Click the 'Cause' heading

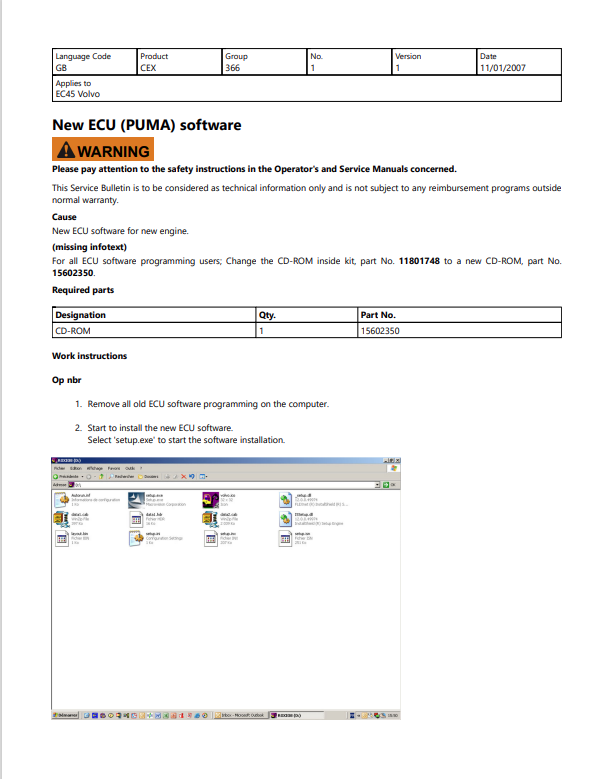64,217
